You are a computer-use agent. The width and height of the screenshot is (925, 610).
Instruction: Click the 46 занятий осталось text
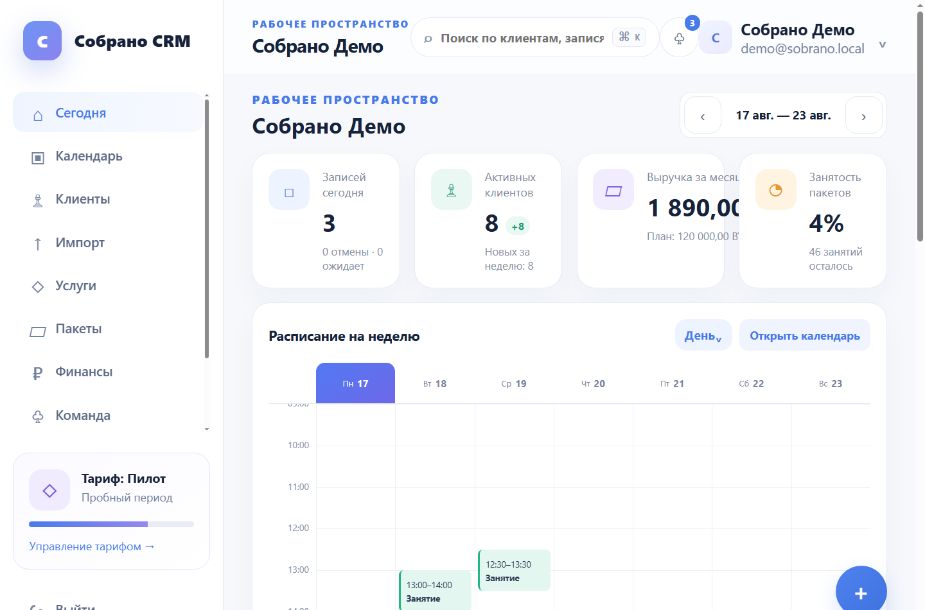coord(835,259)
